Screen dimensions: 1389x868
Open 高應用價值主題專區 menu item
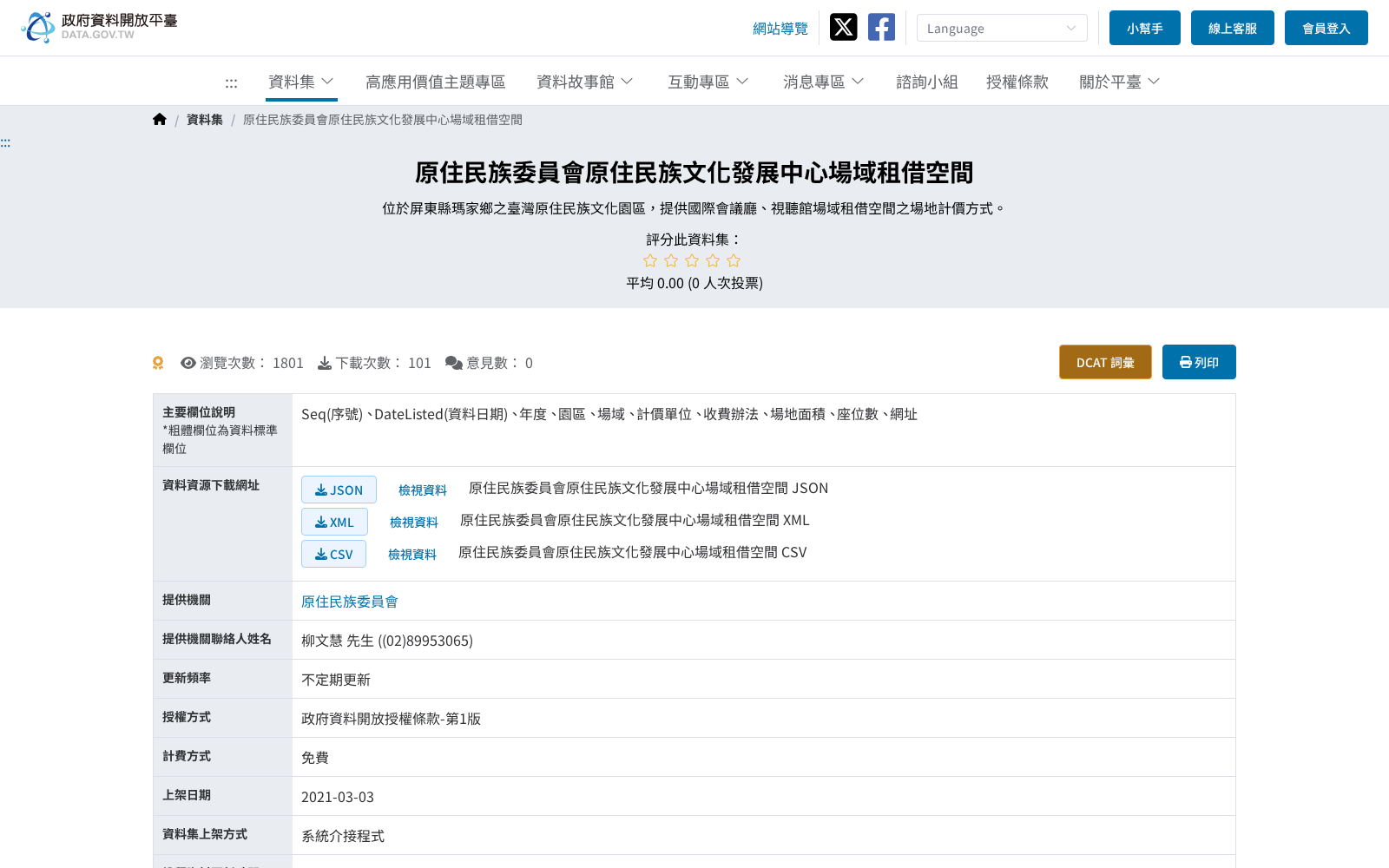436,82
